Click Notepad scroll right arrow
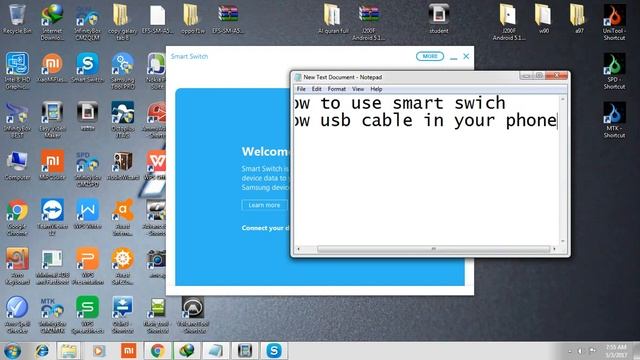Viewport: 640px width, 360px height. [x=554, y=249]
